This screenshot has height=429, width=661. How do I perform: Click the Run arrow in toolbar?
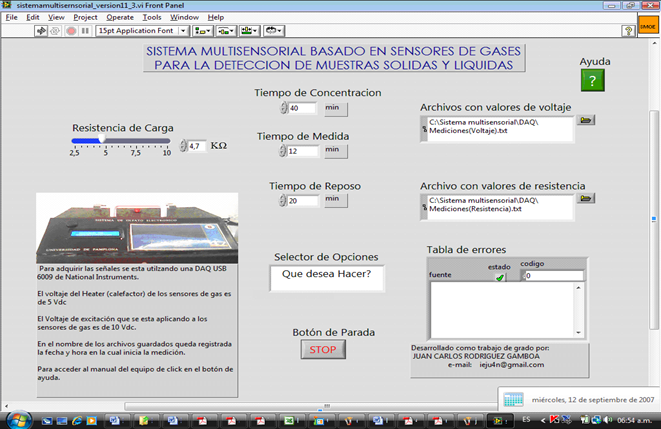point(42,31)
